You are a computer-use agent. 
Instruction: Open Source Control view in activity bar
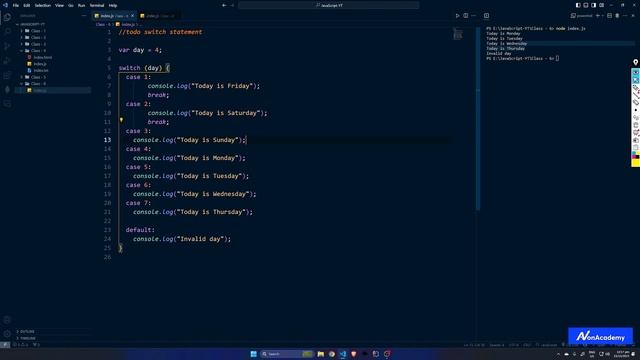(7, 46)
